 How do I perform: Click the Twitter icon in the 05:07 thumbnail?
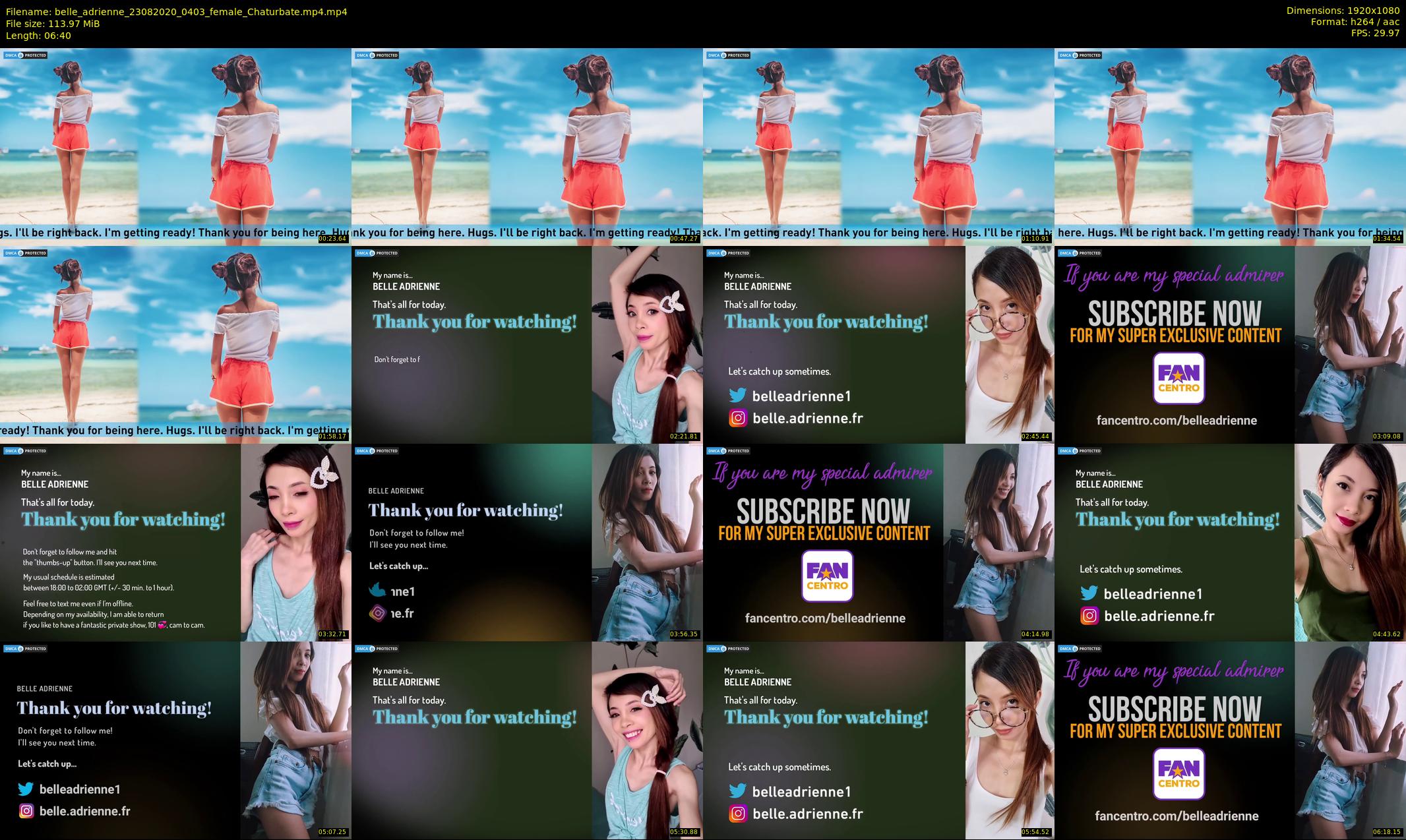pos(26,789)
